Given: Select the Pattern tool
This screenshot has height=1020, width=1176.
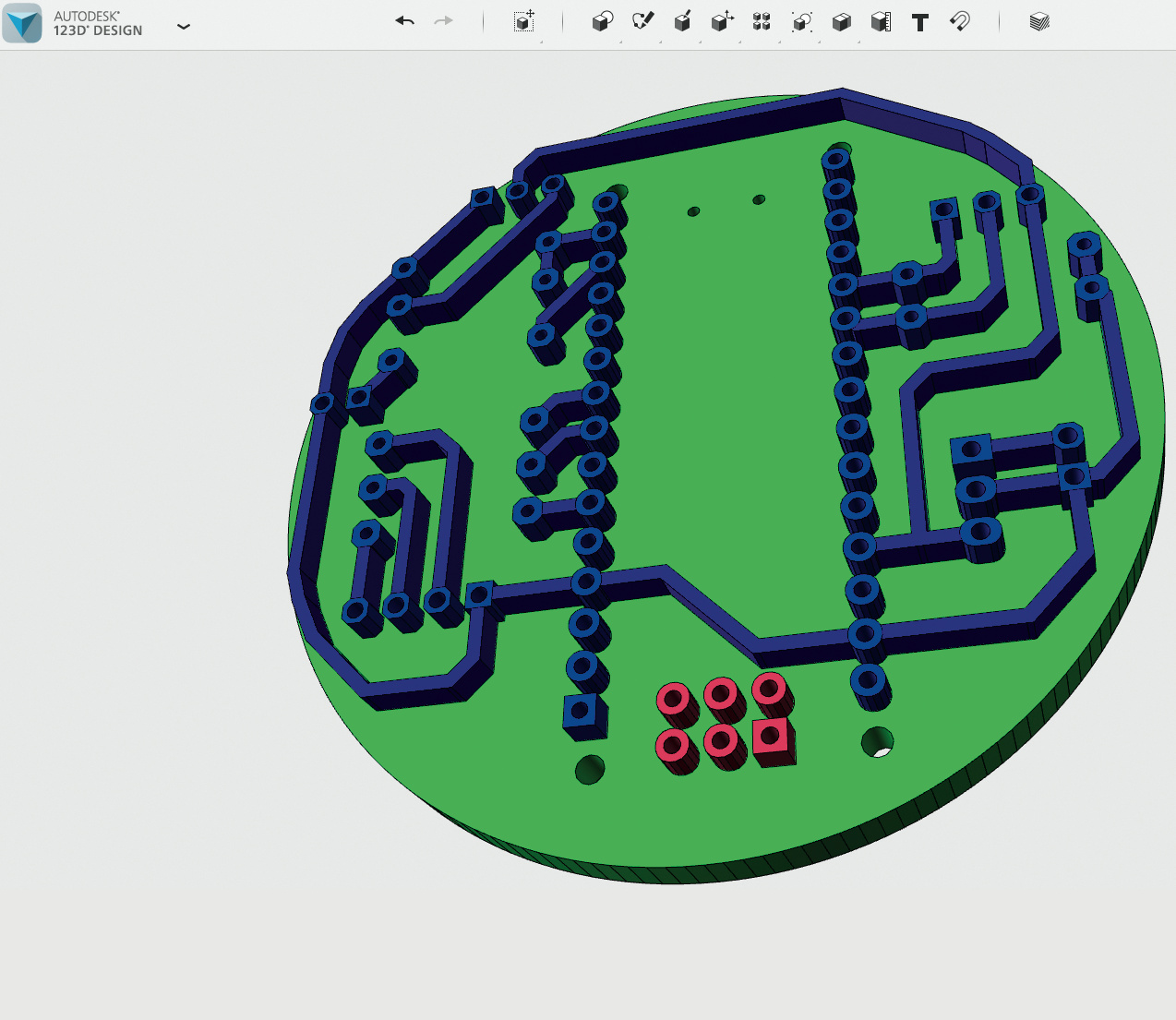Looking at the screenshot, I should (762, 22).
